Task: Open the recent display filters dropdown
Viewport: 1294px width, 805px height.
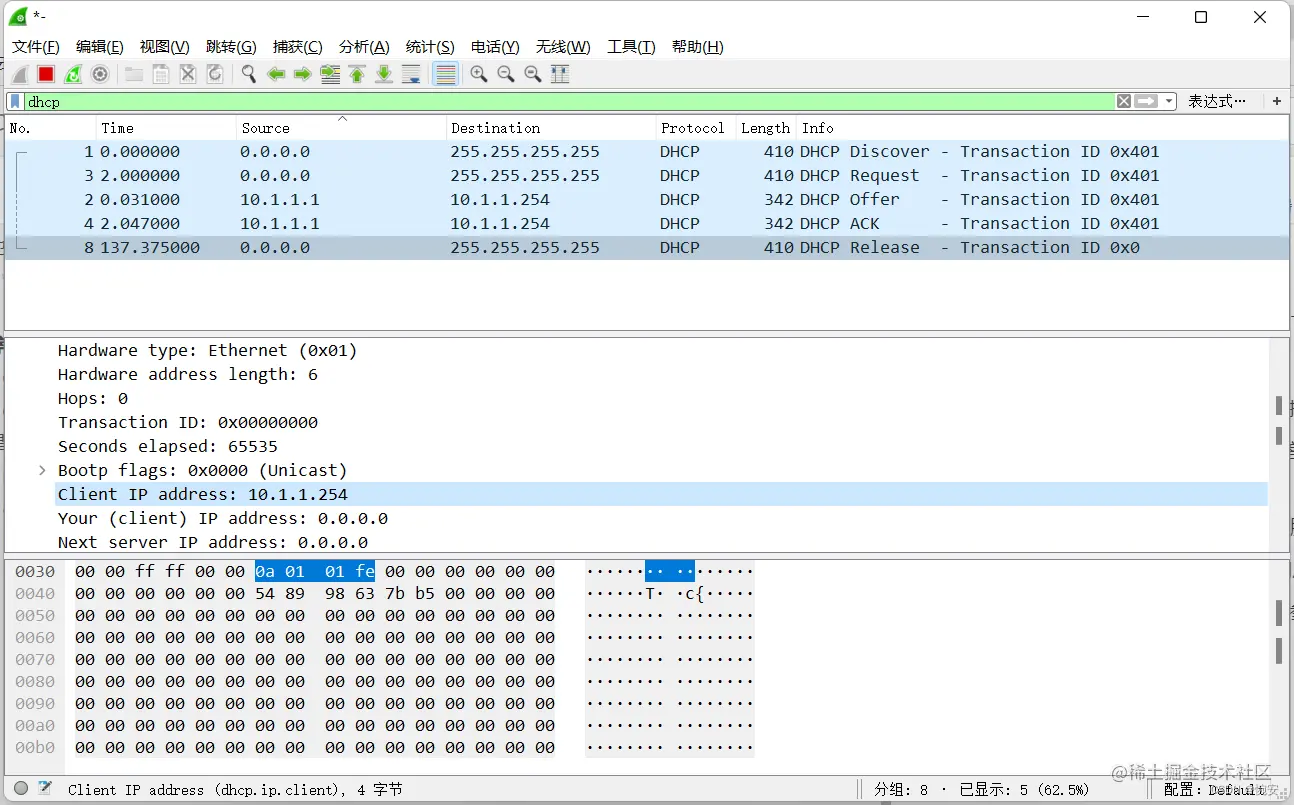Action: click(x=1169, y=101)
